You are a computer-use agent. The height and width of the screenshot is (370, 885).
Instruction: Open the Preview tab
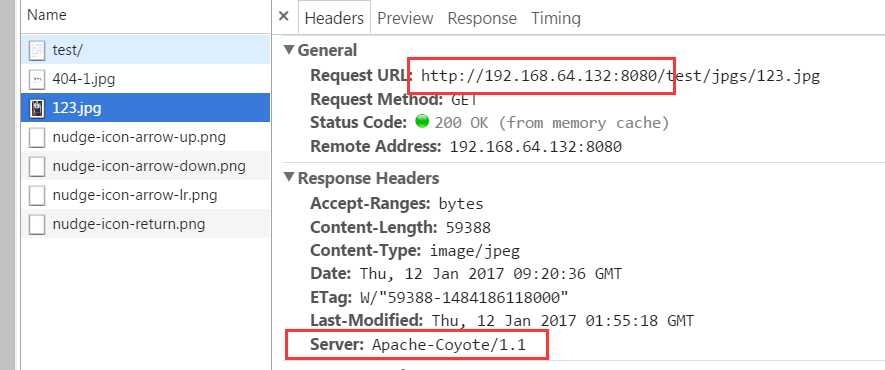(405, 18)
